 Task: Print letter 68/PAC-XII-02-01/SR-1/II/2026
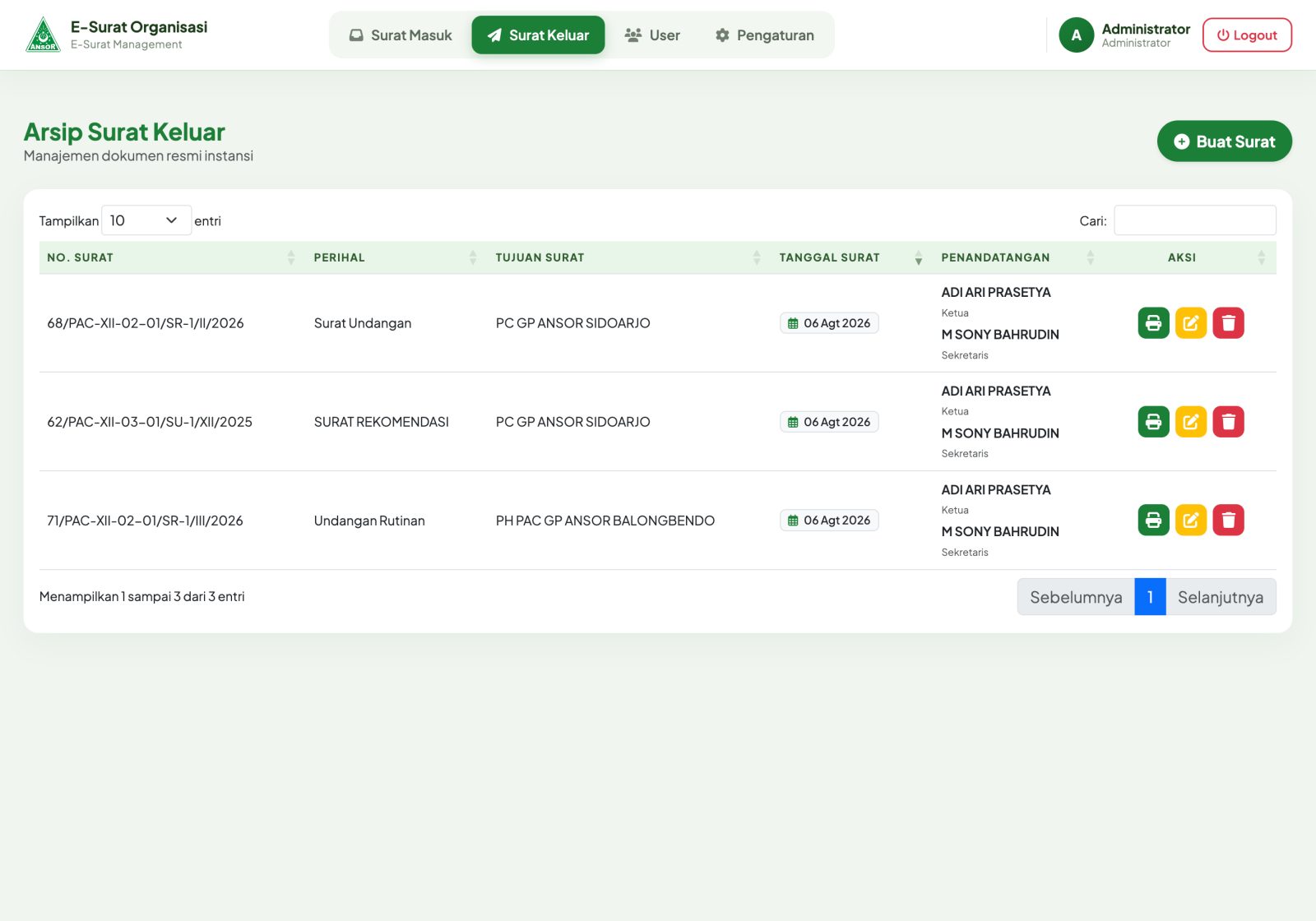click(1153, 323)
